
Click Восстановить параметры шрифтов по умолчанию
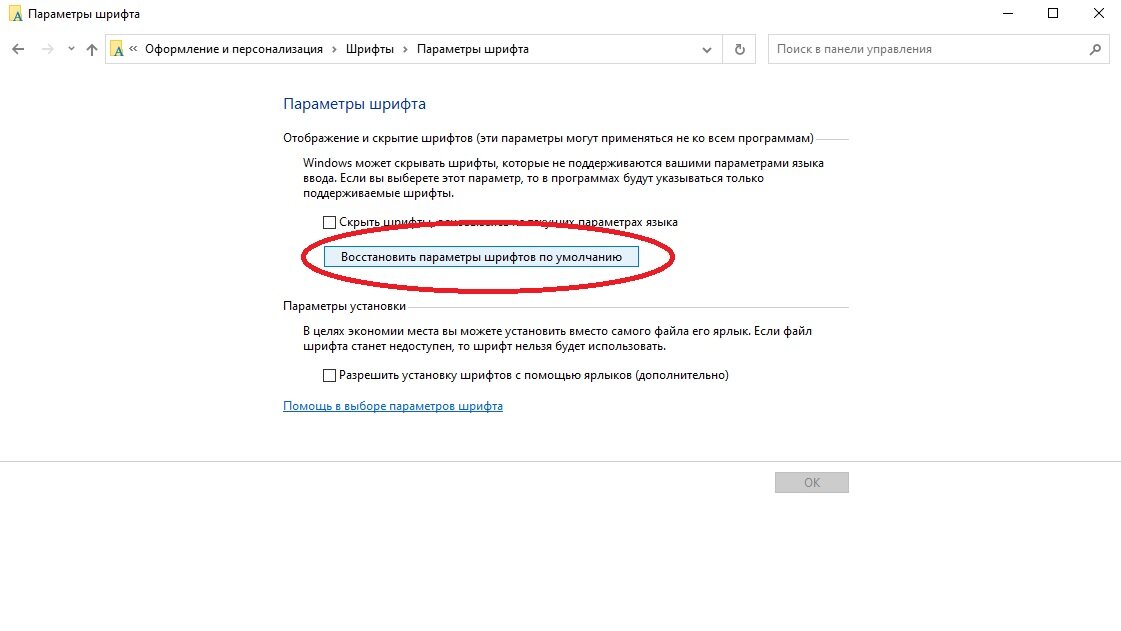[481, 257]
